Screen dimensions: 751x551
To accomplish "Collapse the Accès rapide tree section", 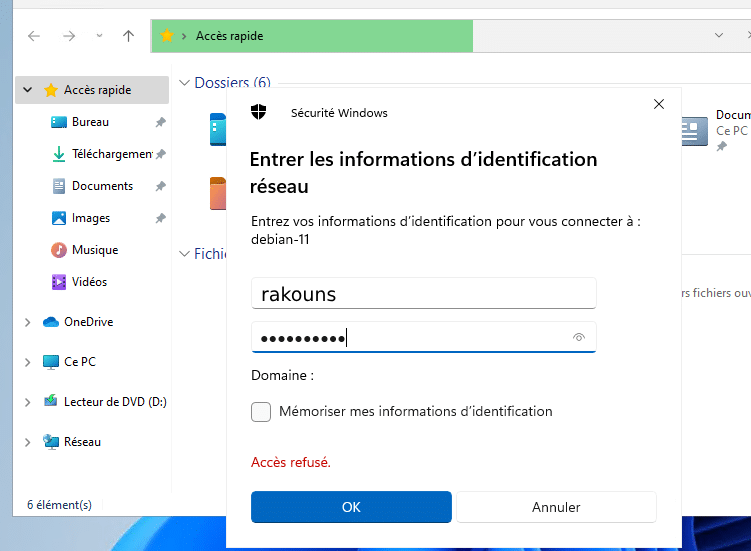I will pos(27,90).
